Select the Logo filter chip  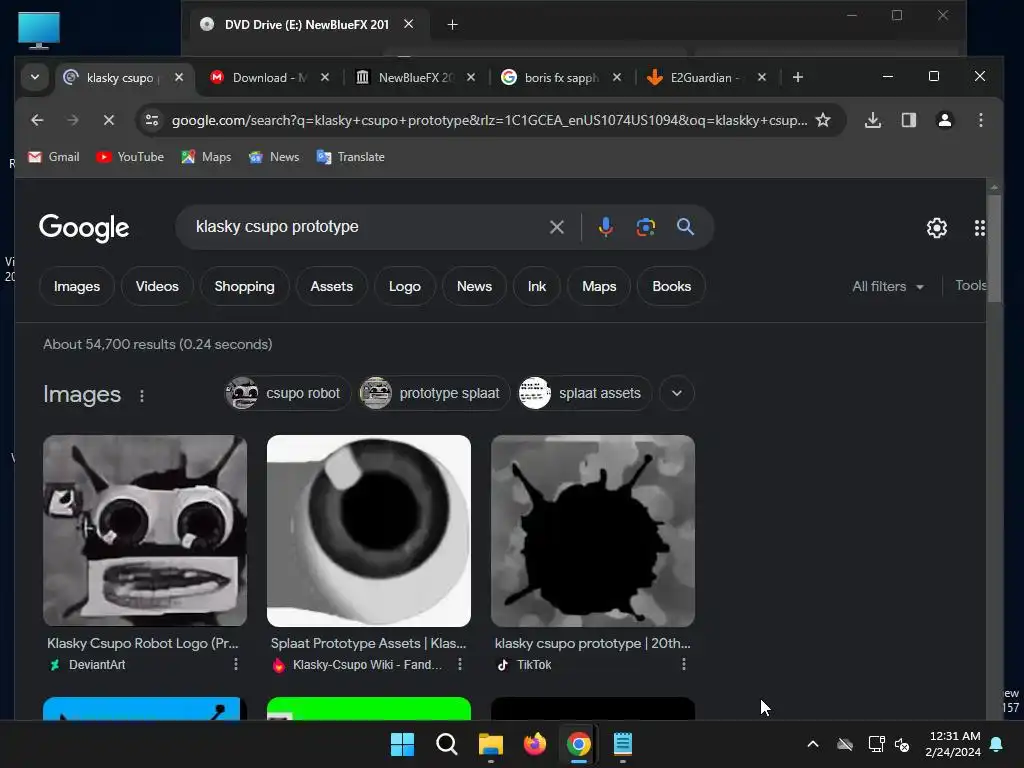pyautogui.click(x=404, y=286)
